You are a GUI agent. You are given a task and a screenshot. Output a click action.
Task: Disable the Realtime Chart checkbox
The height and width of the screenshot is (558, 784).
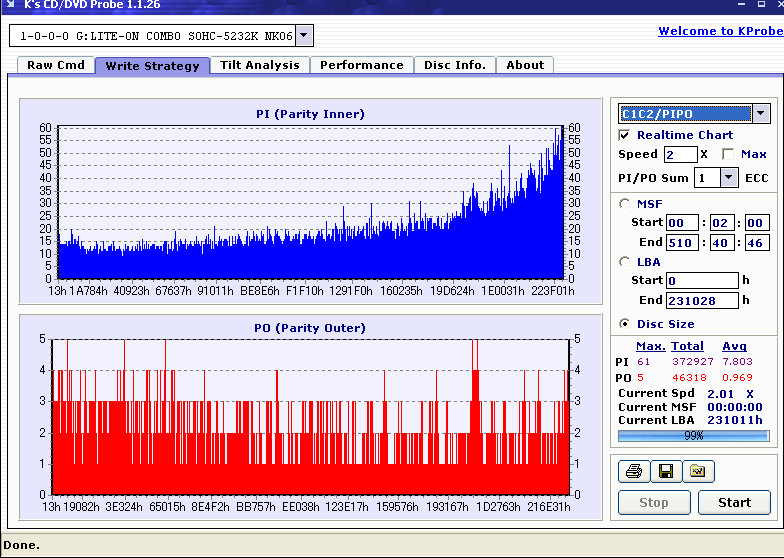point(625,135)
